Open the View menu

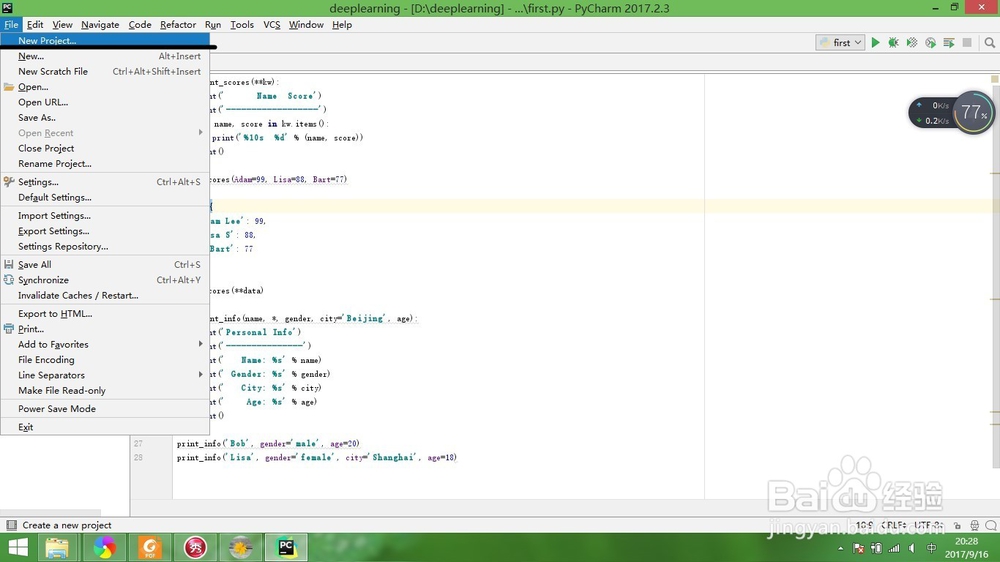tap(62, 24)
